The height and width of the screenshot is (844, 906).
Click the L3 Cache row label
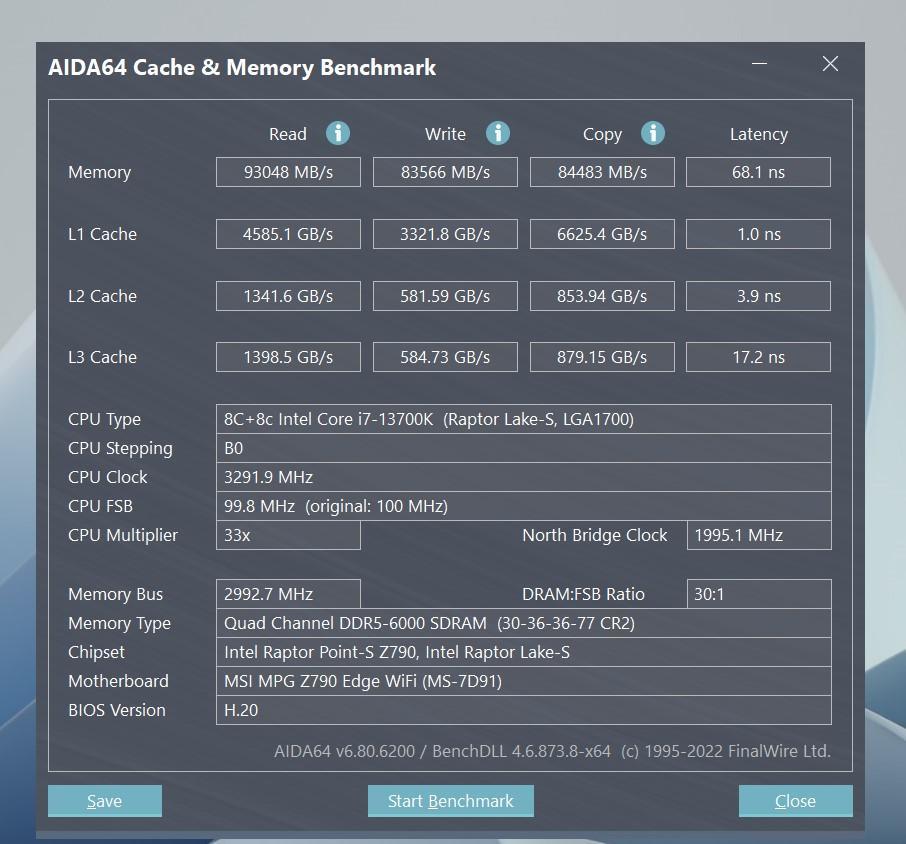click(102, 357)
